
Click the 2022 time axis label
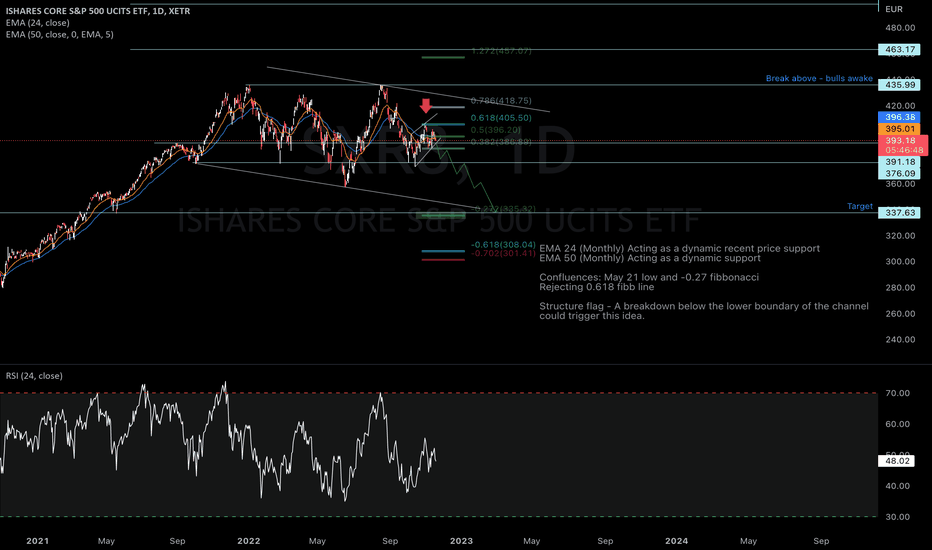[248, 540]
